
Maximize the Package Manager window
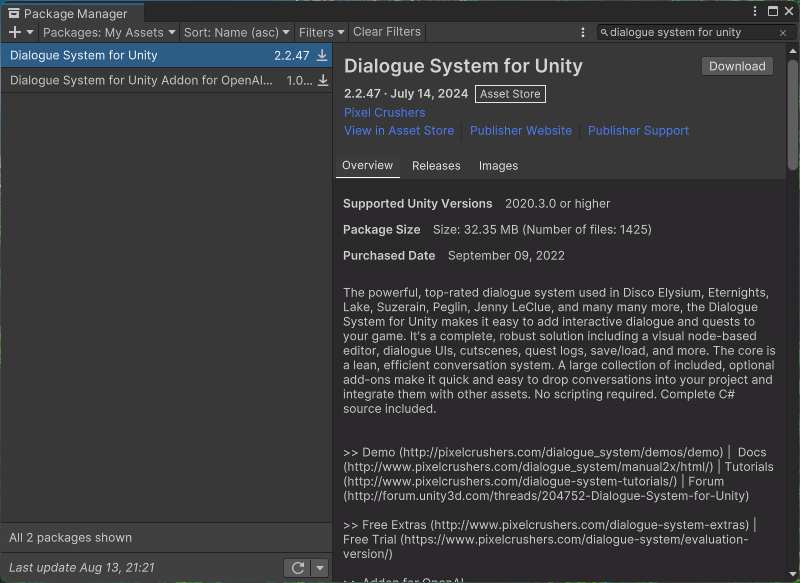(x=773, y=11)
